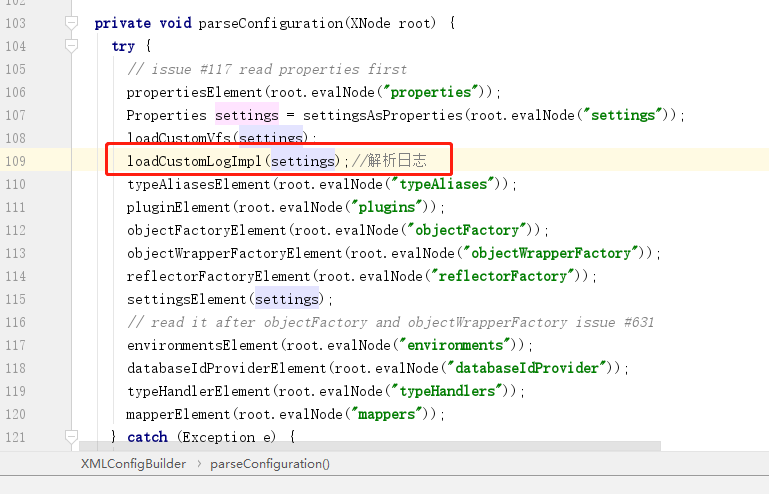Click the loadCustomLogImpl call
The image size is (769, 494).
[x=195, y=161]
